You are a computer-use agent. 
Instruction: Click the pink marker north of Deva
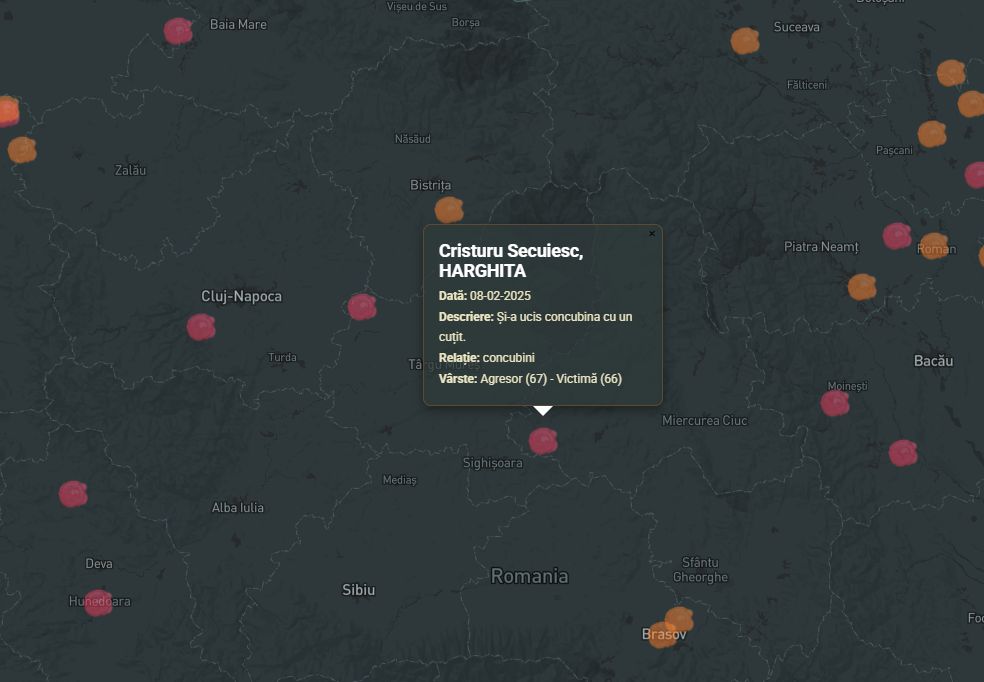click(x=73, y=494)
